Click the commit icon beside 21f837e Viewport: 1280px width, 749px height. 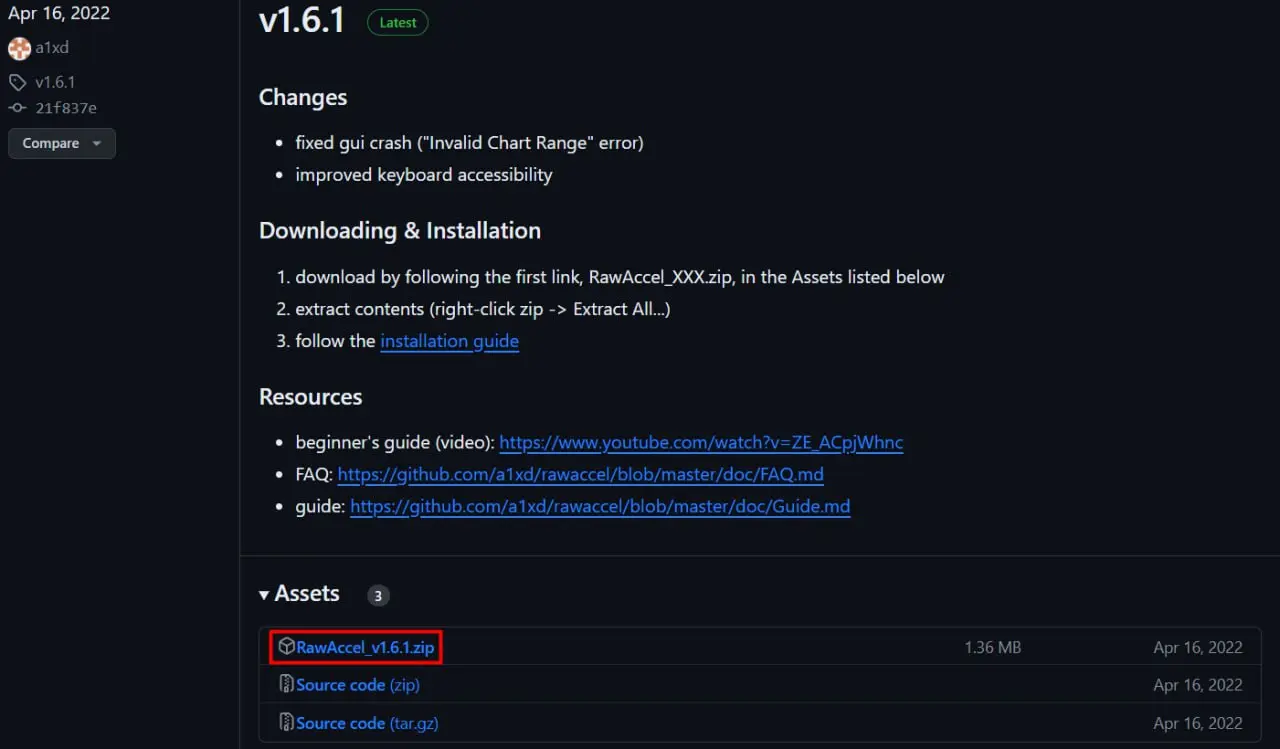pos(18,108)
